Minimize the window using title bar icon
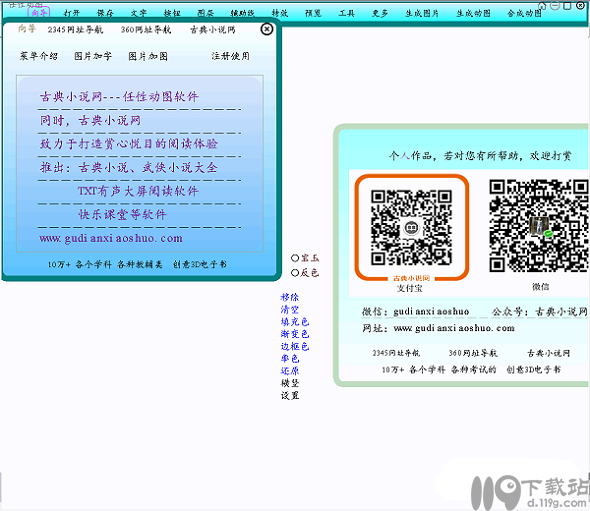This screenshot has width=590, height=511. [x=555, y=5]
